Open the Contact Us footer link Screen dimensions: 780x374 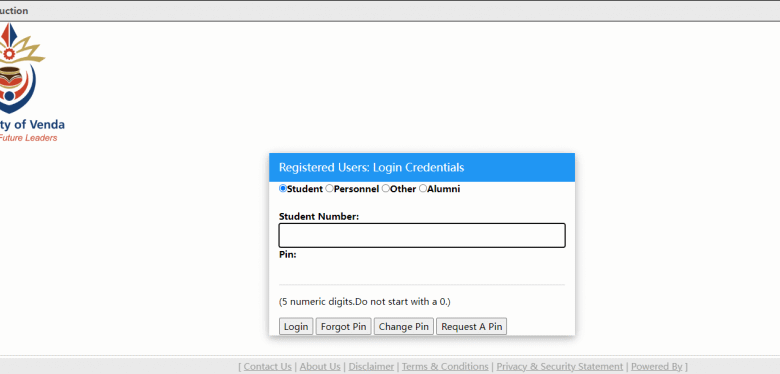click(268, 367)
